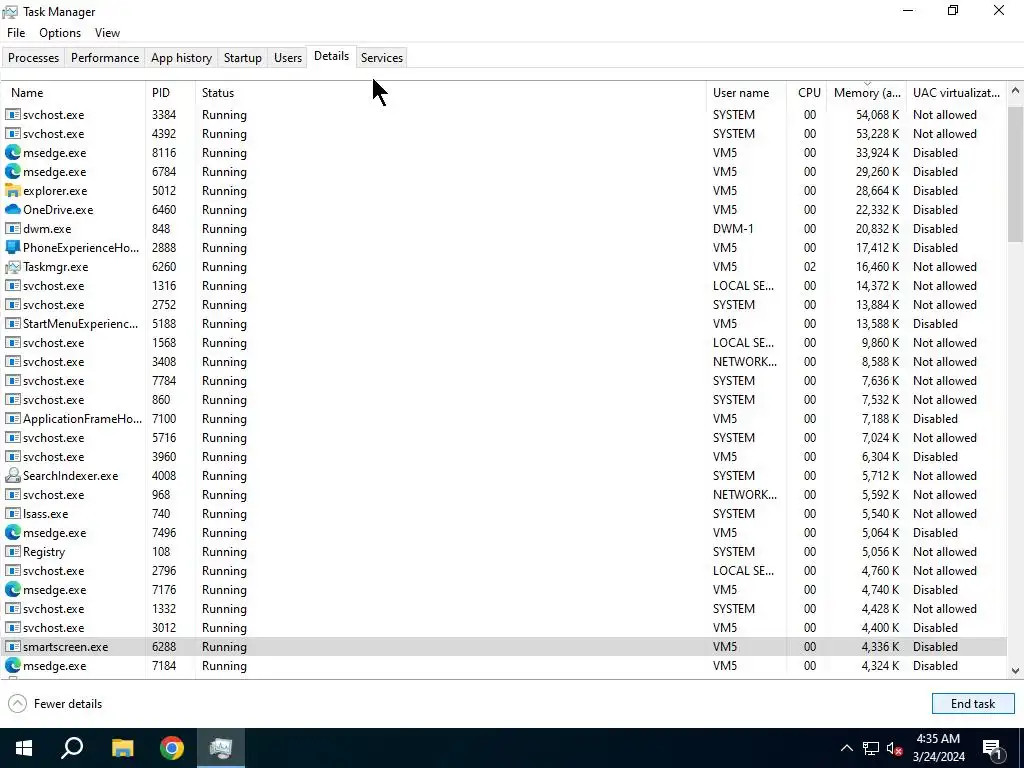This screenshot has height=768, width=1024.
Task: Click the msedge.exe icon in row PID 7496
Action: 12,532
